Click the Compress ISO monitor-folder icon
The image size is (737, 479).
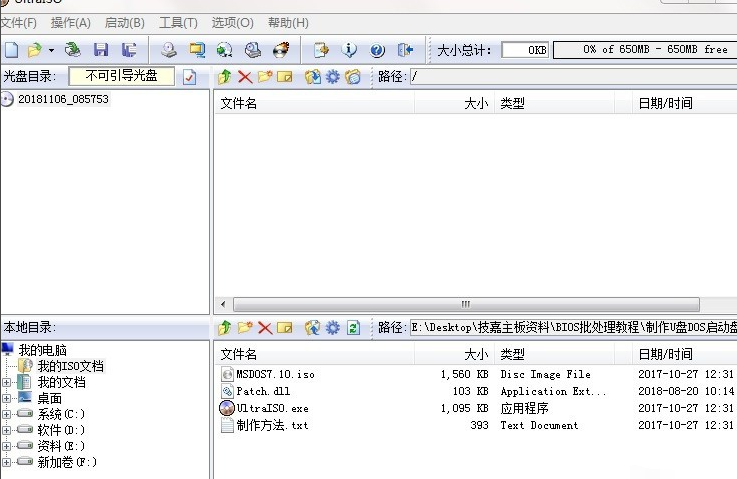(197, 50)
